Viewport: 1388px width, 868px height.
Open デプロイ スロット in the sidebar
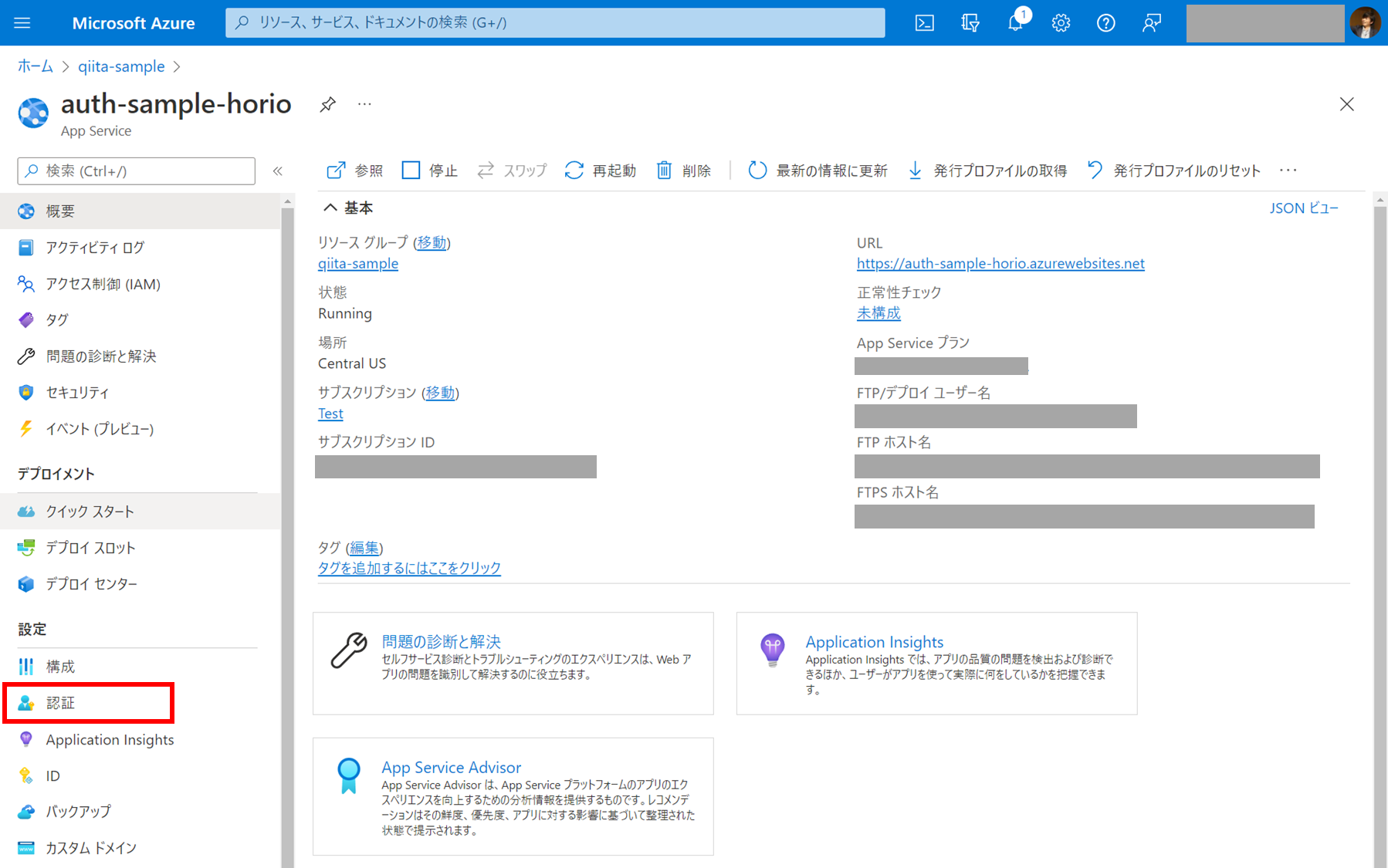click(140, 548)
